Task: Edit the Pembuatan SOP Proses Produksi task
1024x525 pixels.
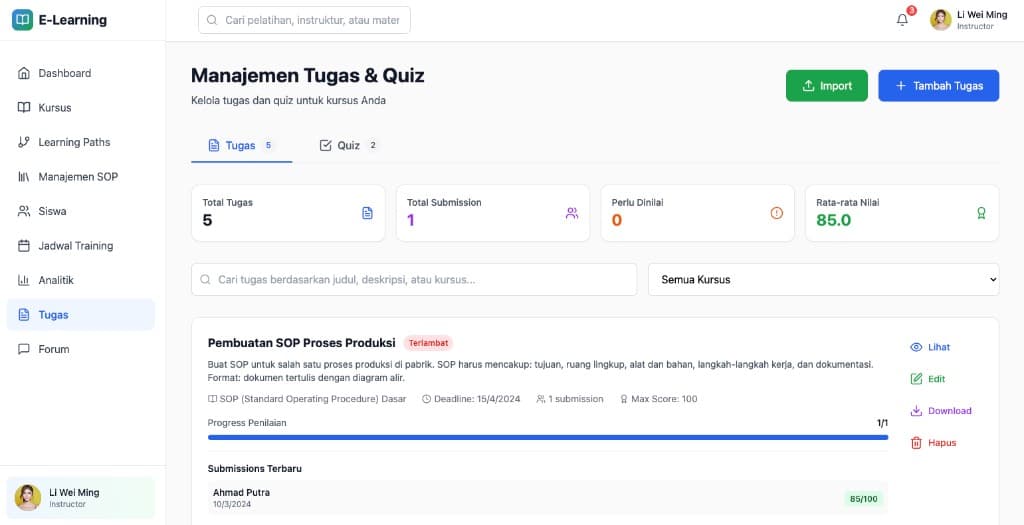Action: 928,379
